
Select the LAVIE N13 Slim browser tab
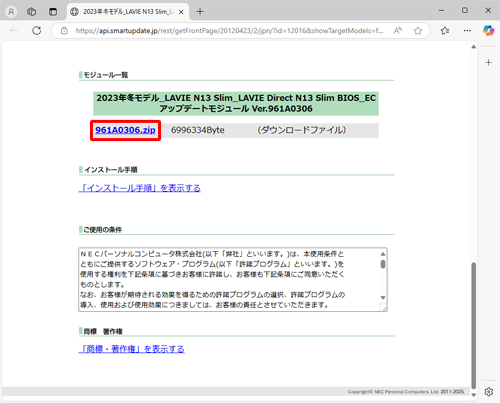click(x=128, y=12)
